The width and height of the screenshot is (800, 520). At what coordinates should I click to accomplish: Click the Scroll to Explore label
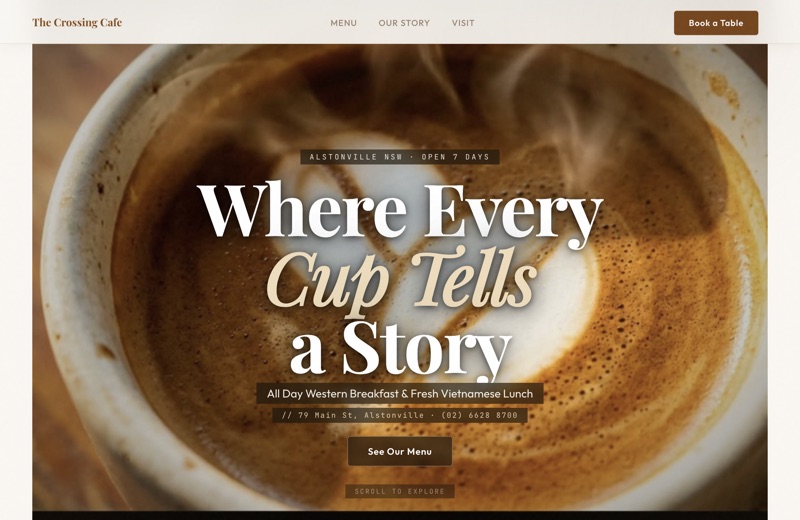tap(400, 491)
